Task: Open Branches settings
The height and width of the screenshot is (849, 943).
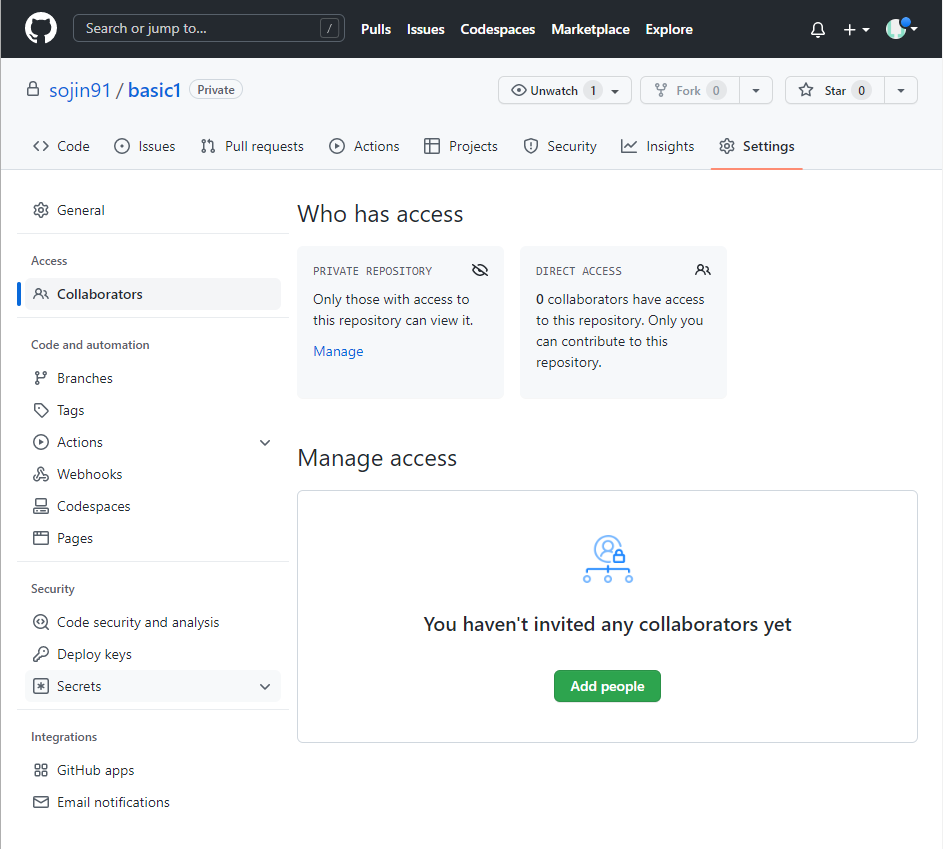Action: coord(153,378)
